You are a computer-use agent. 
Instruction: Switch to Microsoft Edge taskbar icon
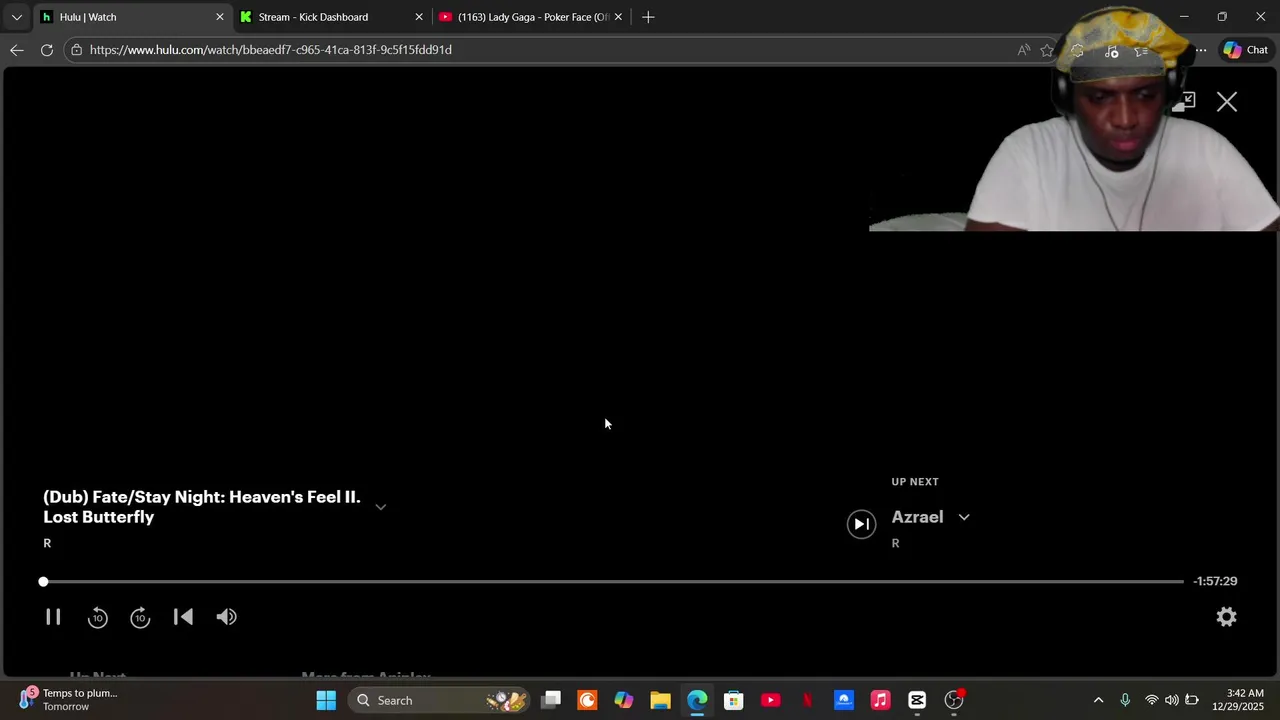(697, 700)
